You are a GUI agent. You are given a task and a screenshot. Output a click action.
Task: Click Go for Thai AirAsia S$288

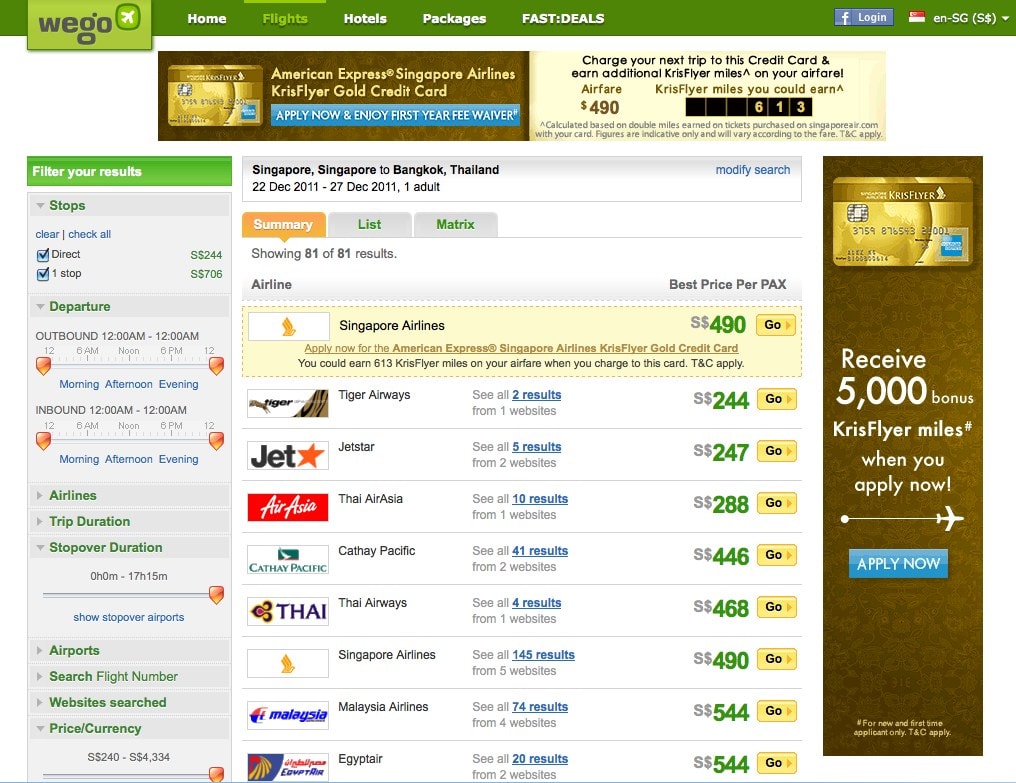pyautogui.click(x=776, y=503)
